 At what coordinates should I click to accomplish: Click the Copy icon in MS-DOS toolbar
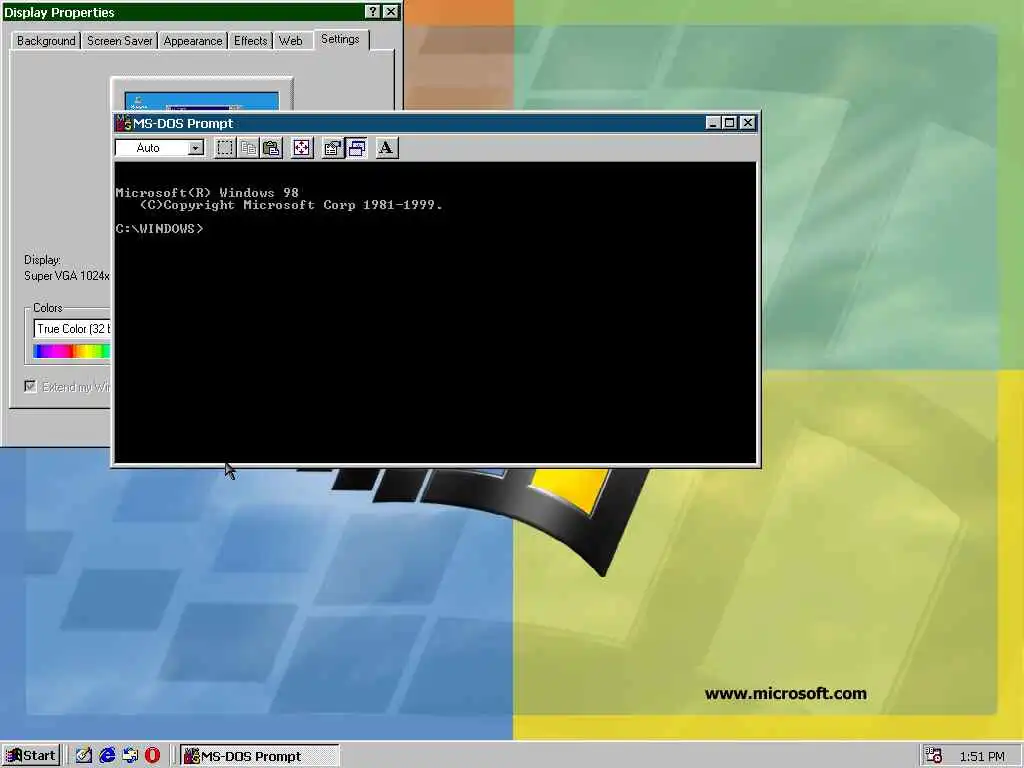click(248, 148)
